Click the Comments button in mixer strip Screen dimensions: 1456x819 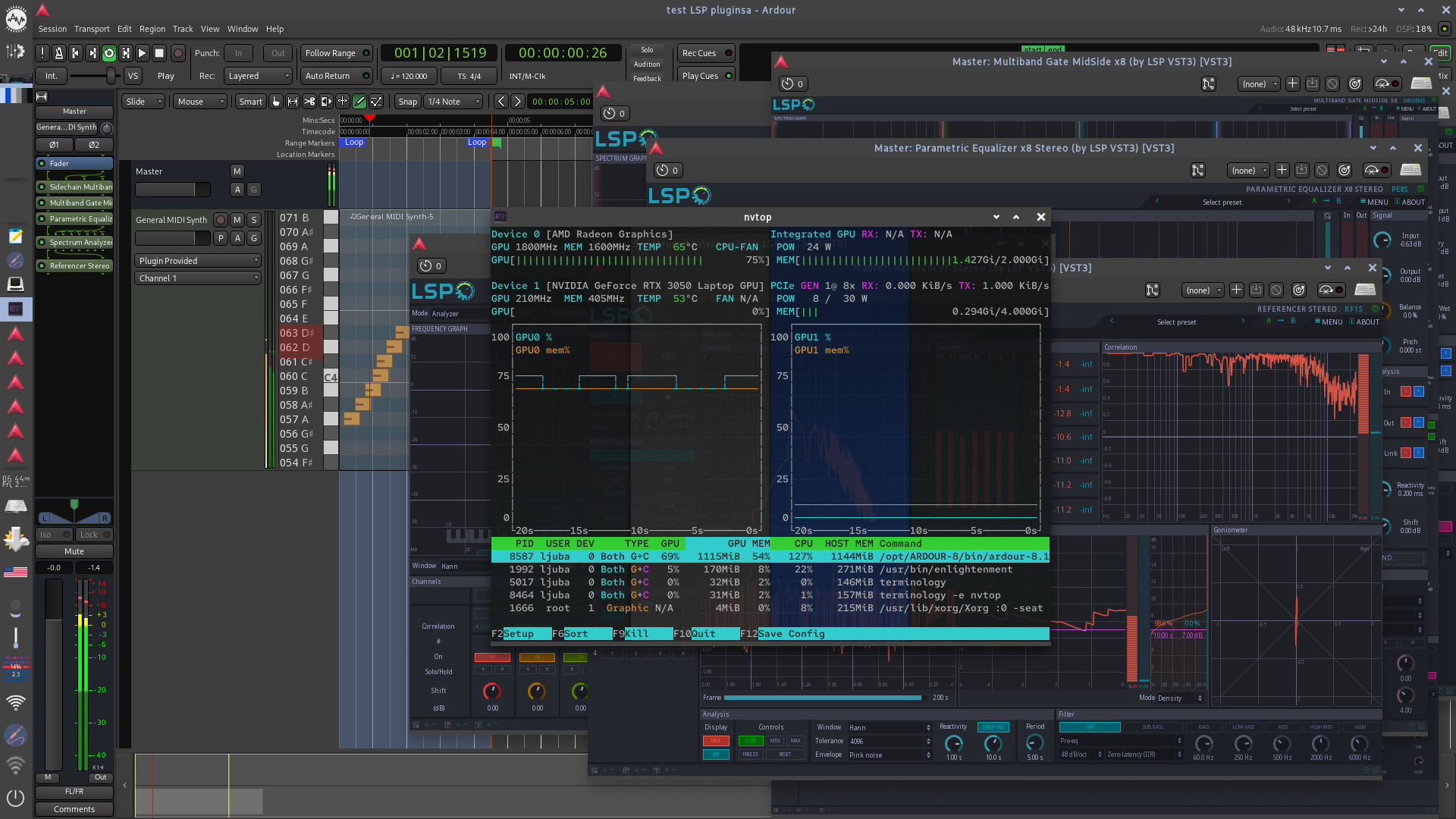pos(74,809)
